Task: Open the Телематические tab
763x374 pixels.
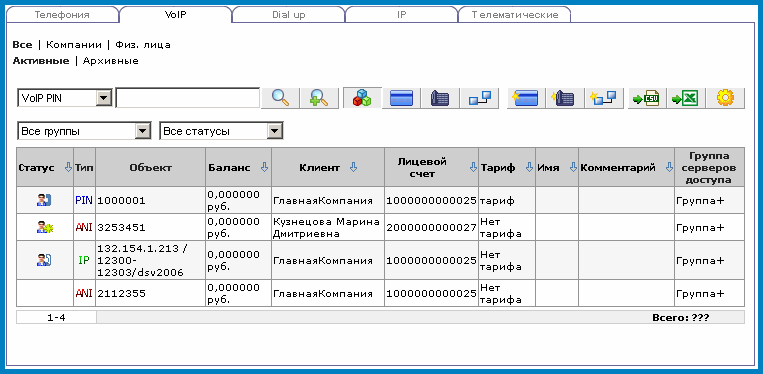Action: coord(514,15)
